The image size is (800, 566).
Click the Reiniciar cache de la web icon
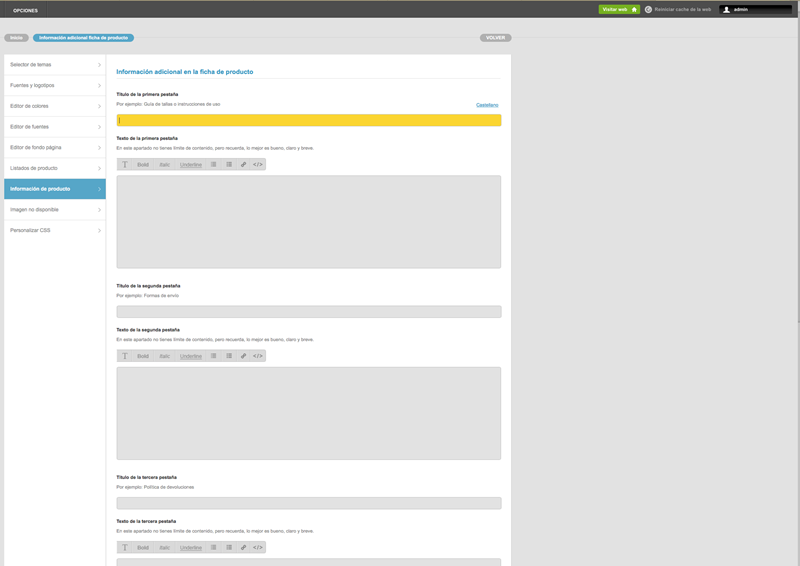648,9
